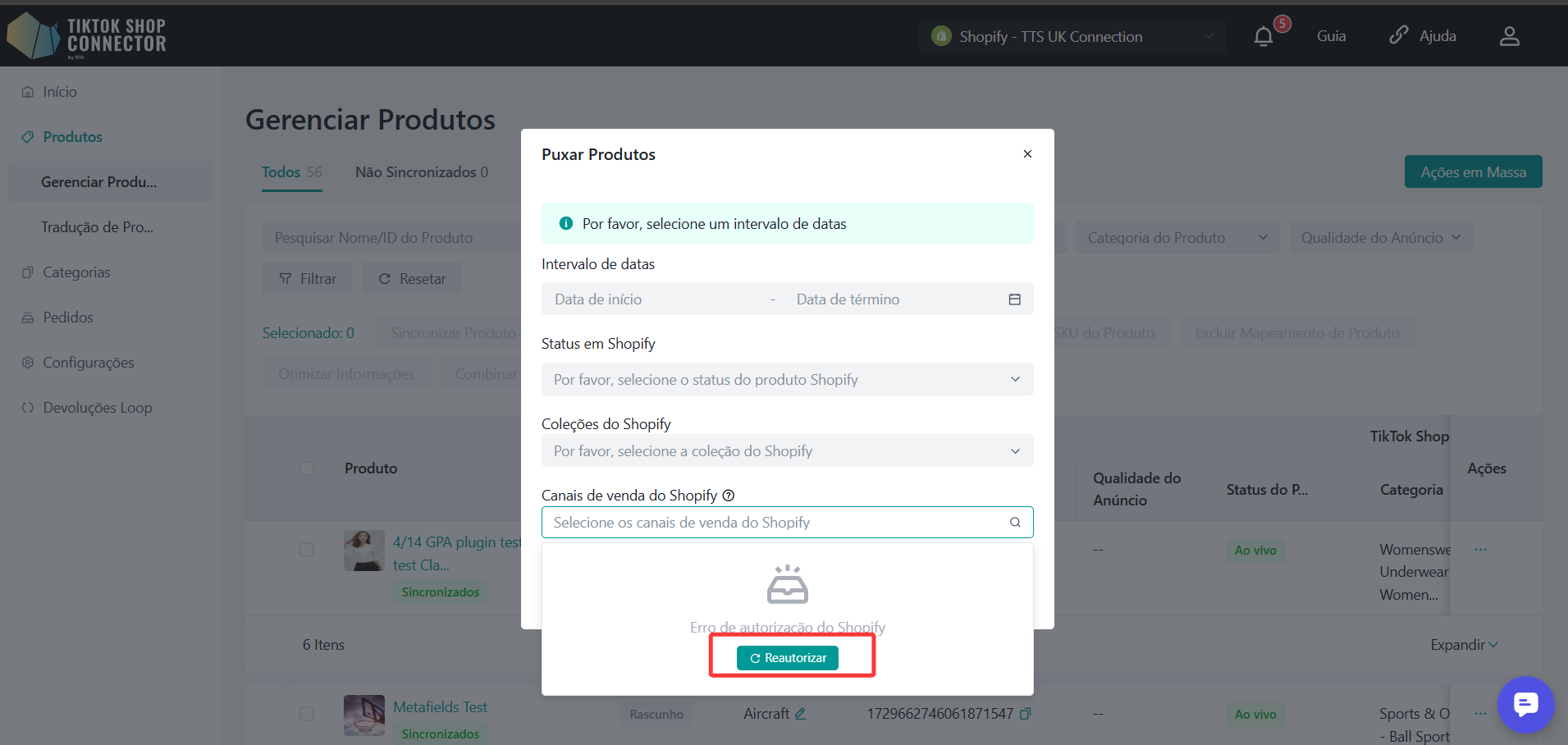Image resolution: width=1568 pixels, height=745 pixels.
Task: Open the user account profile icon
Action: click(1509, 36)
